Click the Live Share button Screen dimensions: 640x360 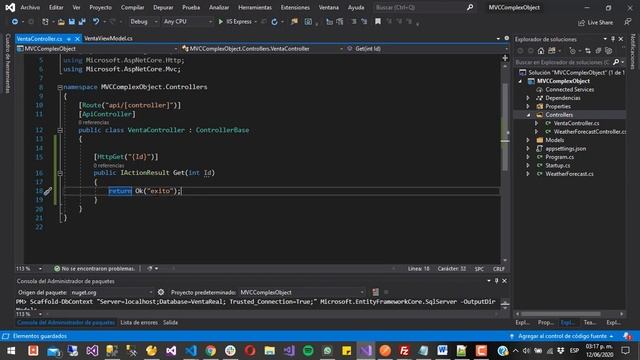tap(596, 22)
